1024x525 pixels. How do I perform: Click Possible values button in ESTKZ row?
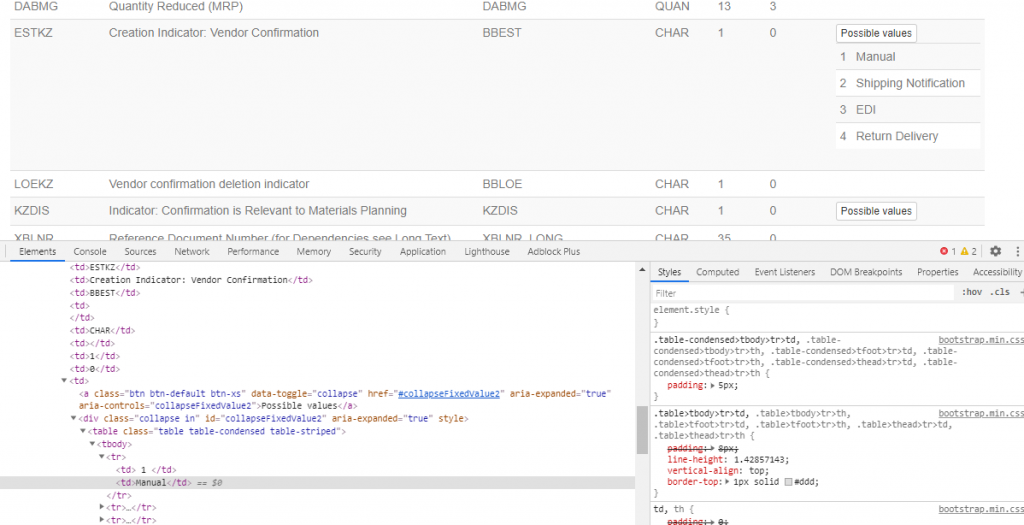(876, 33)
